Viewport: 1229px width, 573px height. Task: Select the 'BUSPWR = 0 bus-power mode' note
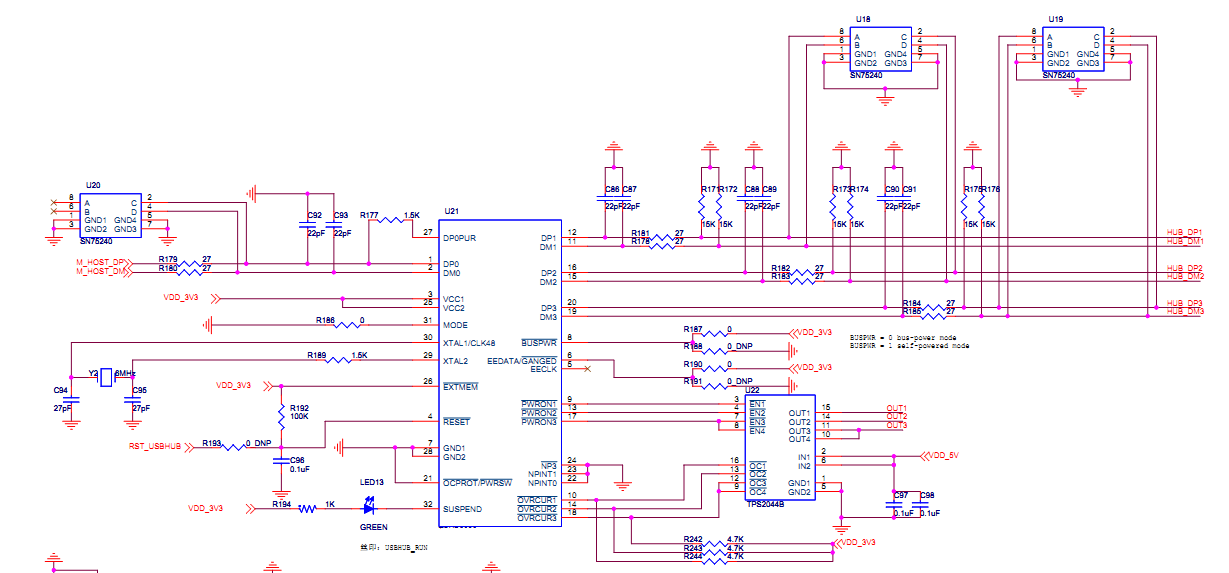point(905,338)
